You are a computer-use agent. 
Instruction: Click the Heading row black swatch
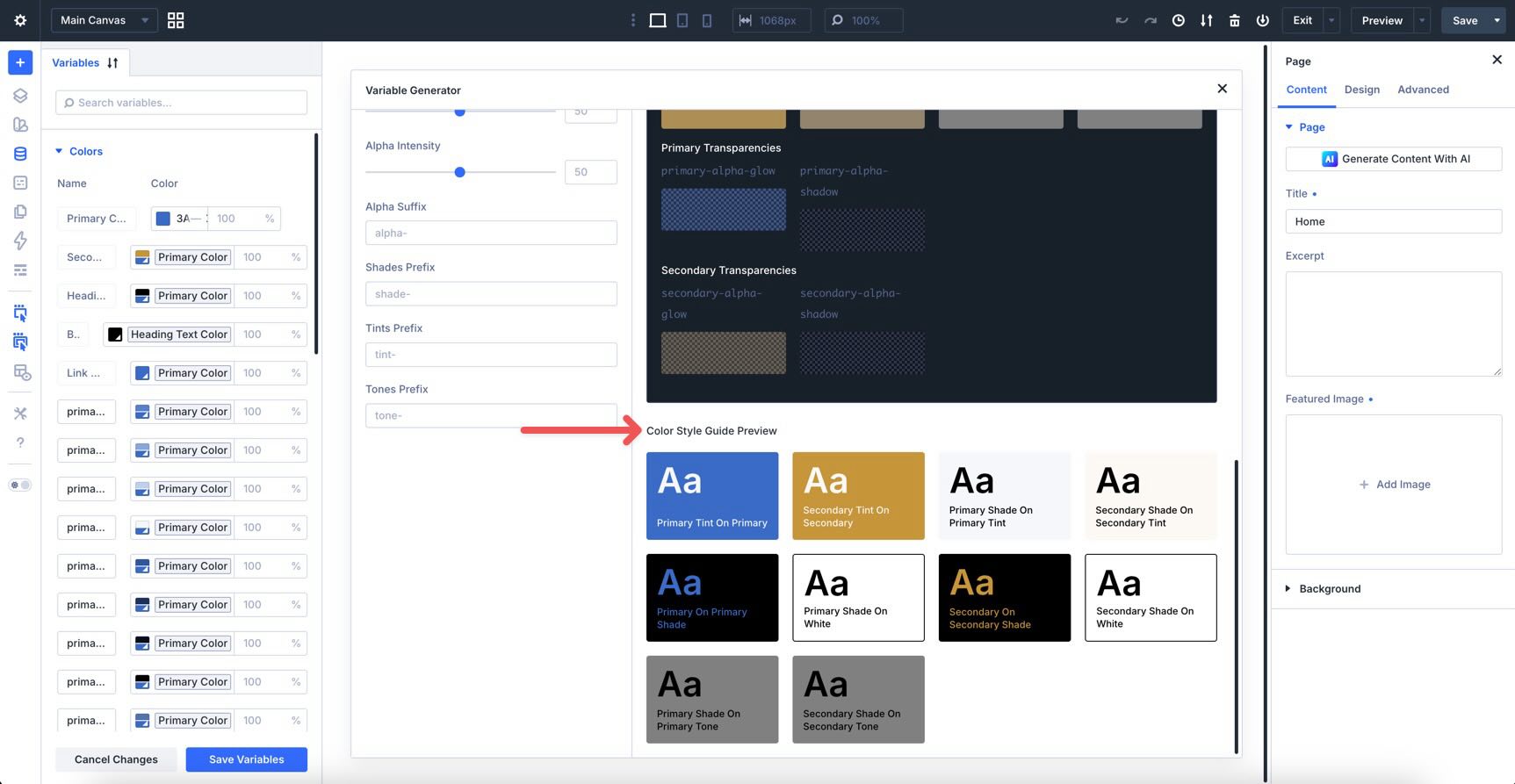tap(142, 296)
